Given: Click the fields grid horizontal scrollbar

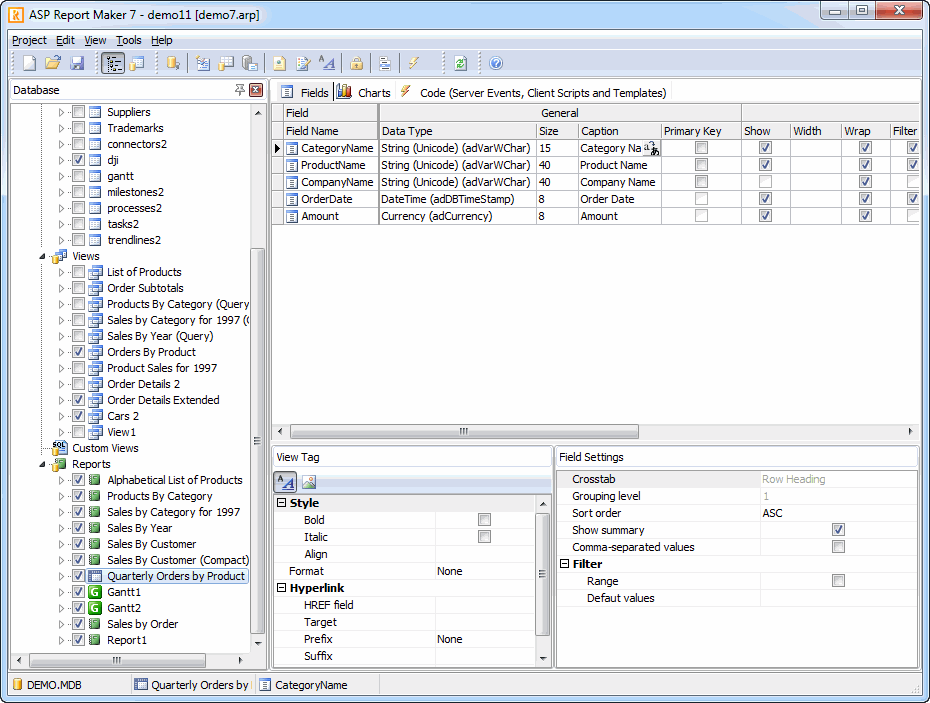Looking at the screenshot, I should click(463, 431).
